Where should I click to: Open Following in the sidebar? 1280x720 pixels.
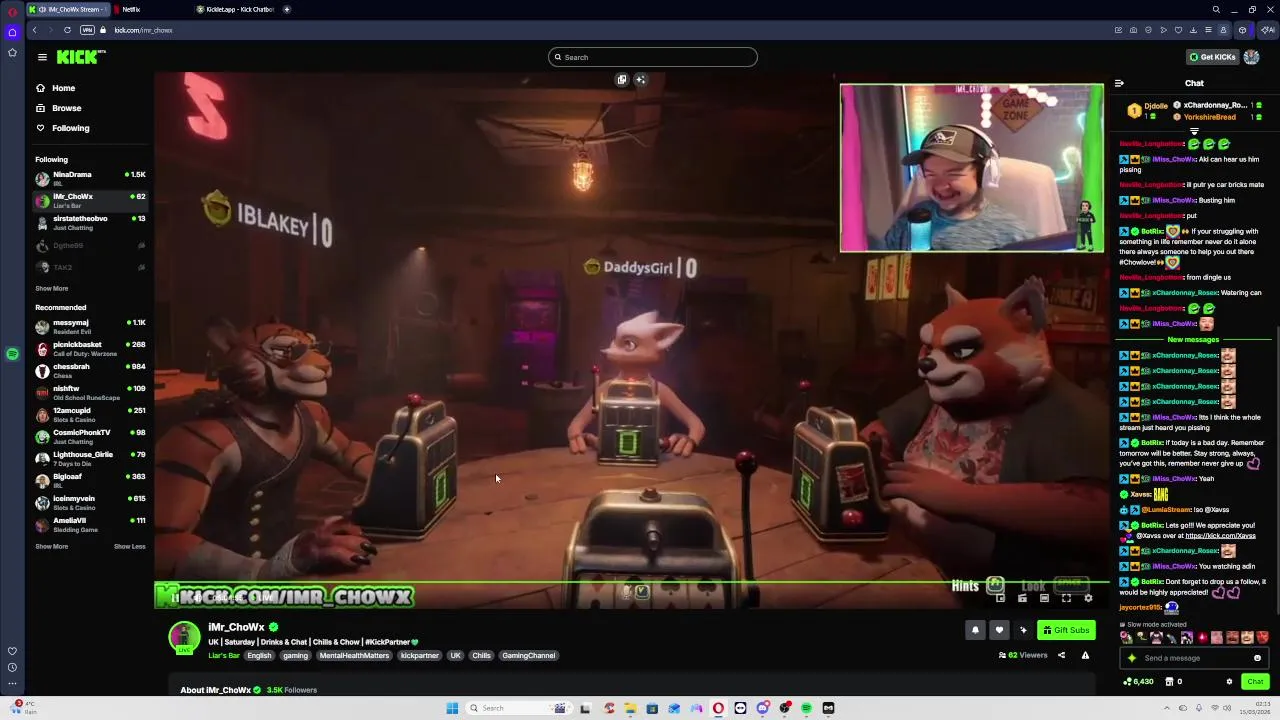click(x=62, y=128)
